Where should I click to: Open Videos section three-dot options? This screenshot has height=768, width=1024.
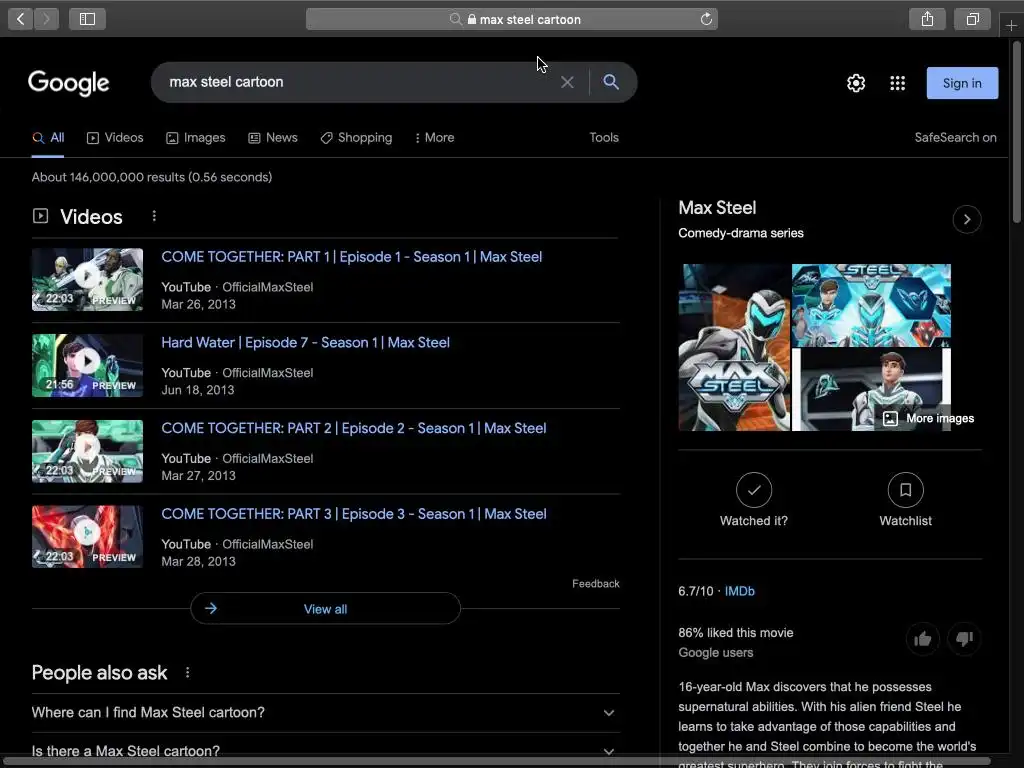[x=154, y=216]
